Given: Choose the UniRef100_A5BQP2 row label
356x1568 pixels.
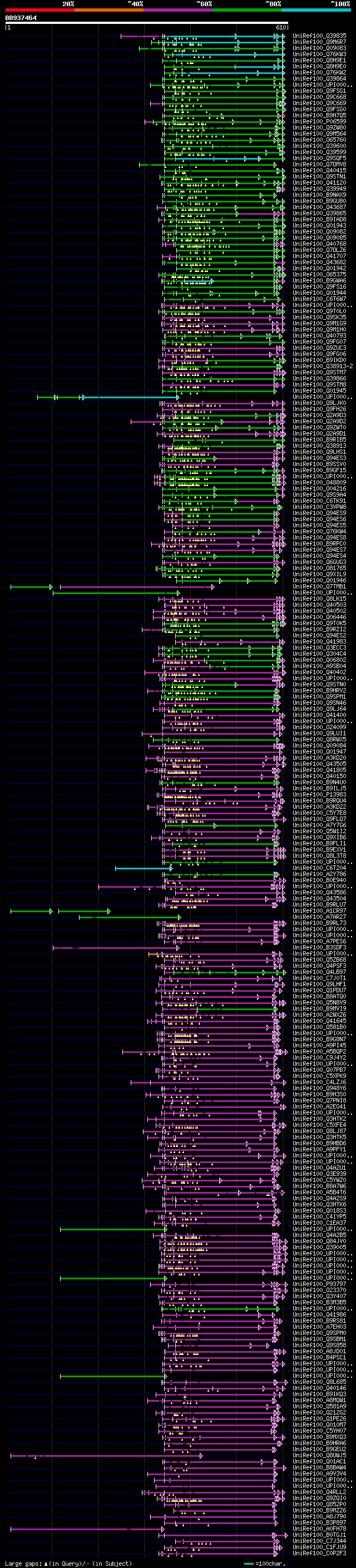Looking at the screenshot, I should tap(319, 1051).
